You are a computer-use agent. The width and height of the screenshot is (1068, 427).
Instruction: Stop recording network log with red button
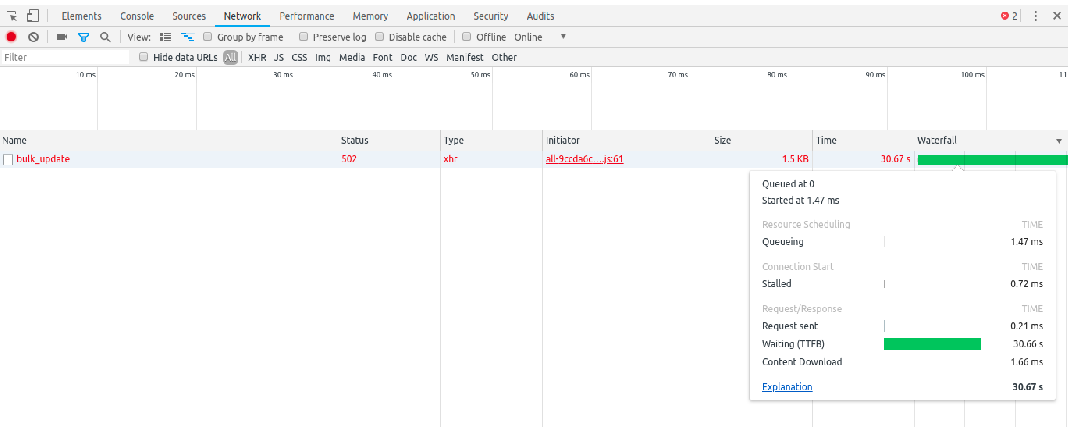tap(11, 37)
